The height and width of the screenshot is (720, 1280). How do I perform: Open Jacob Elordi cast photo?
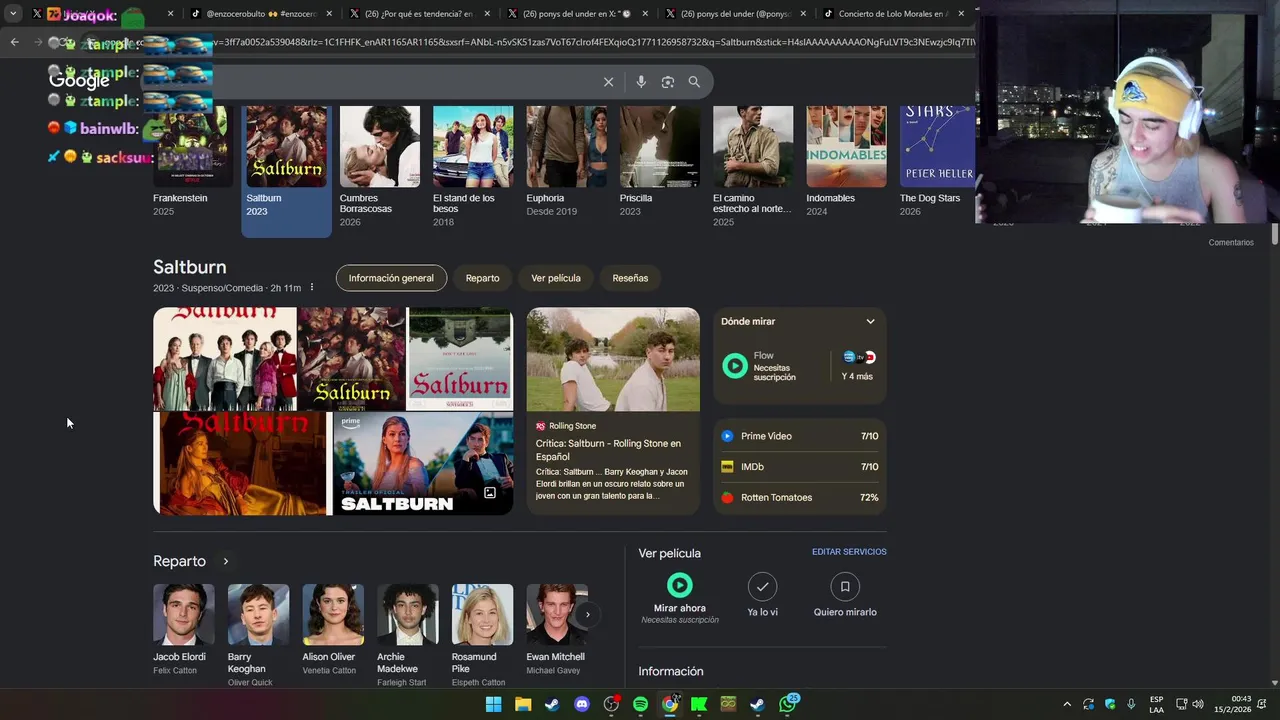pyautogui.click(x=184, y=615)
